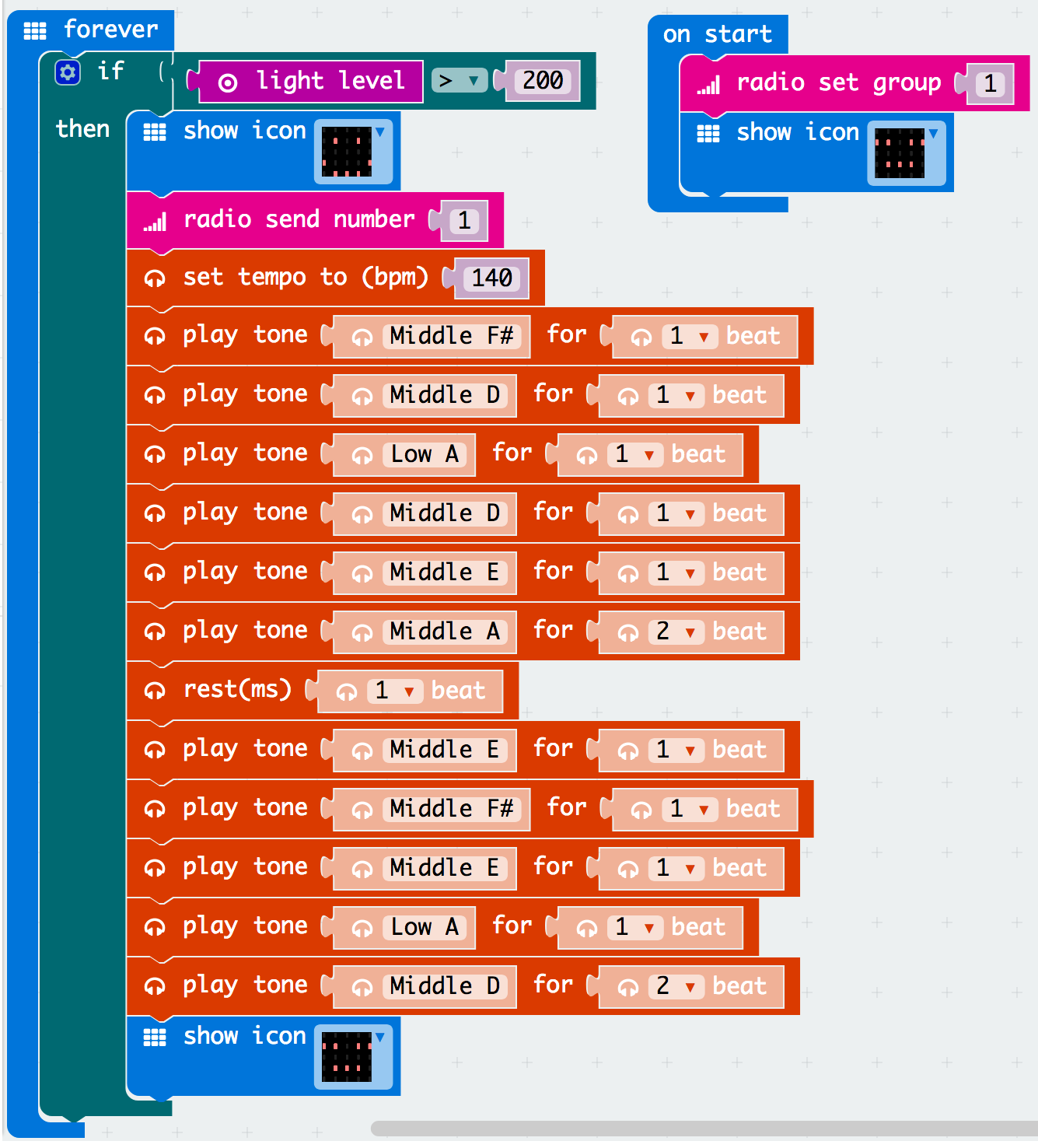Click the signal icon on radio set group
The width and height of the screenshot is (1038, 1148).
[708, 86]
